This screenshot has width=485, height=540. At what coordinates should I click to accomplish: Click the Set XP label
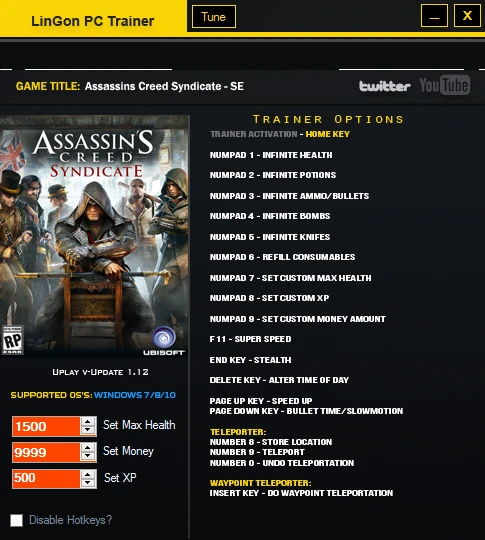click(x=120, y=478)
